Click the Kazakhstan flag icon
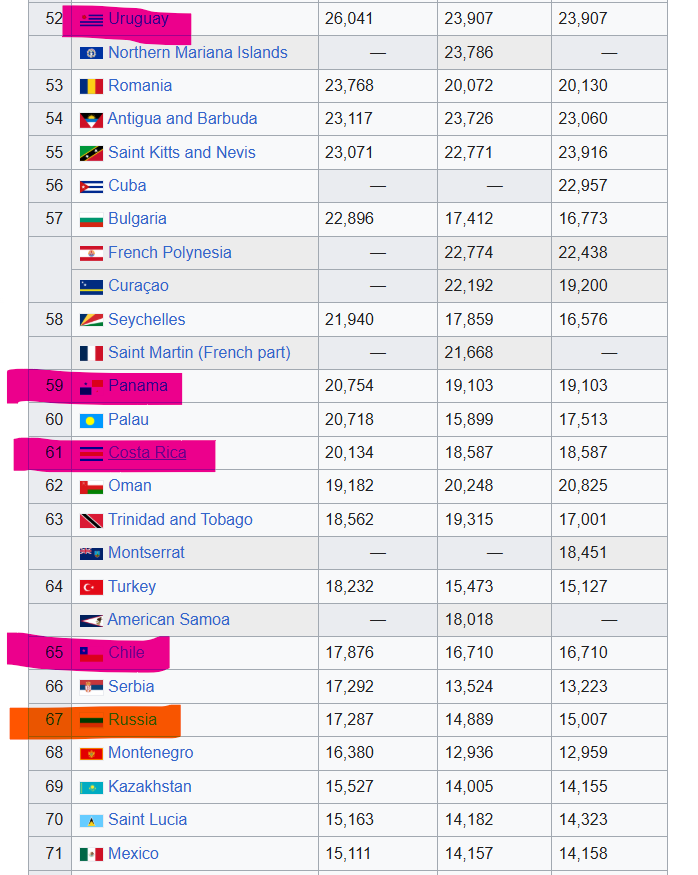The width and height of the screenshot is (698, 875). tap(91, 787)
